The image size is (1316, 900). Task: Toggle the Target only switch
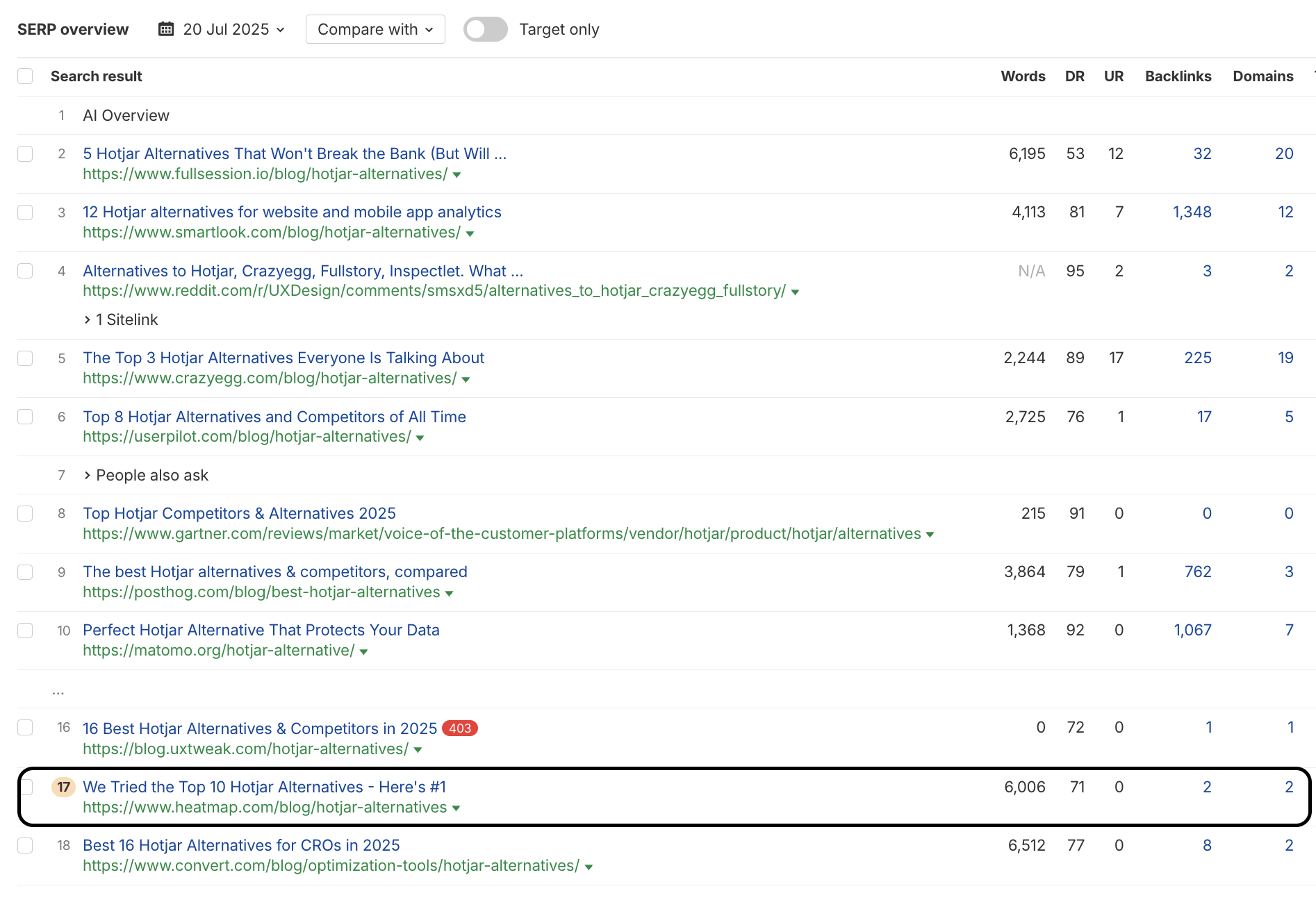click(x=485, y=29)
